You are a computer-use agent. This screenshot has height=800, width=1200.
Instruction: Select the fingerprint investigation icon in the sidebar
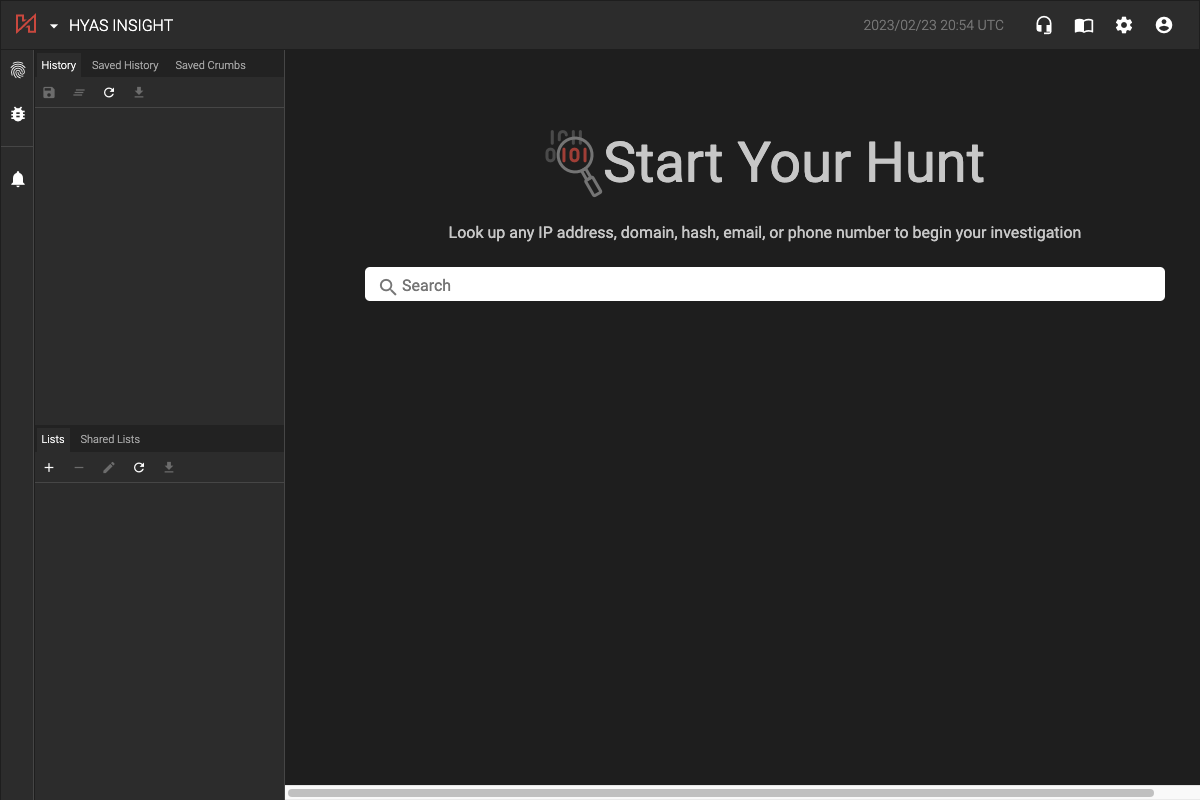pos(17,70)
